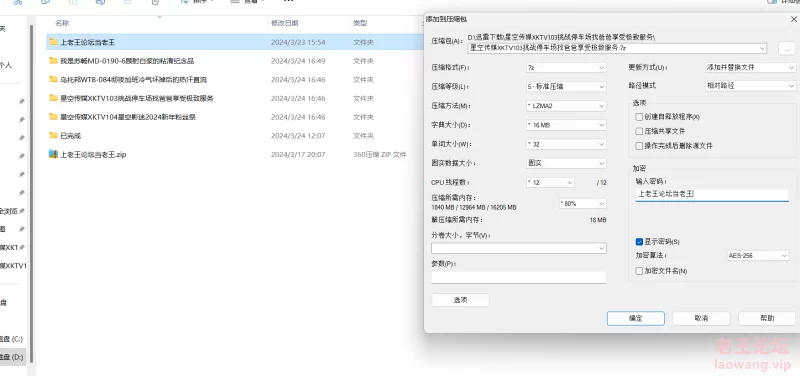Select 星空传媒XKTV104 folder name
Image resolution: width=800 pixels, height=376 pixels.
128,117
